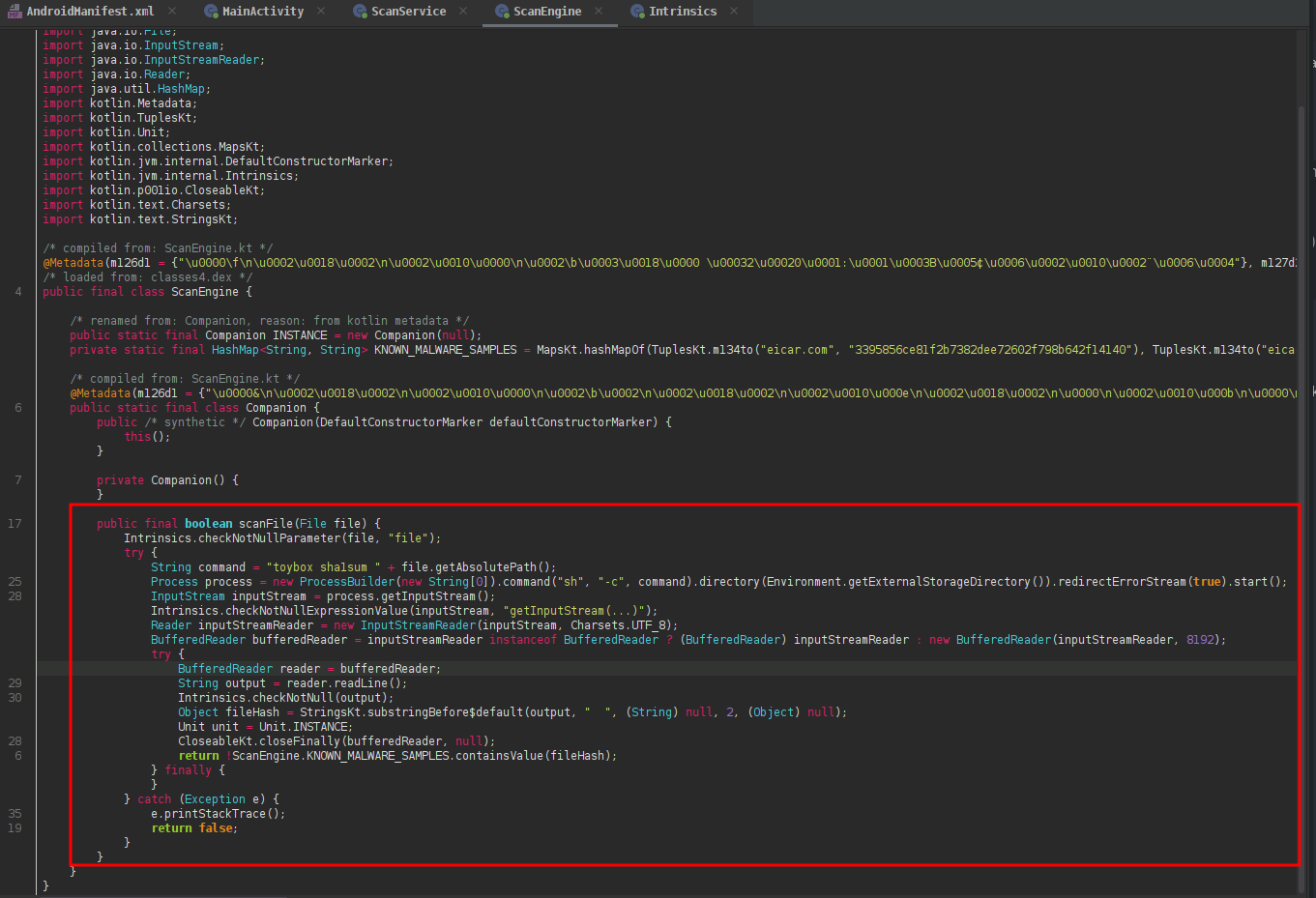
Task: Click the 'return false;' statement
Action: coord(194,828)
